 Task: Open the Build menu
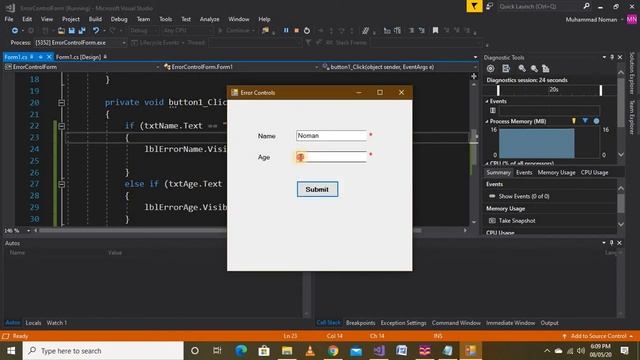pos(95,19)
